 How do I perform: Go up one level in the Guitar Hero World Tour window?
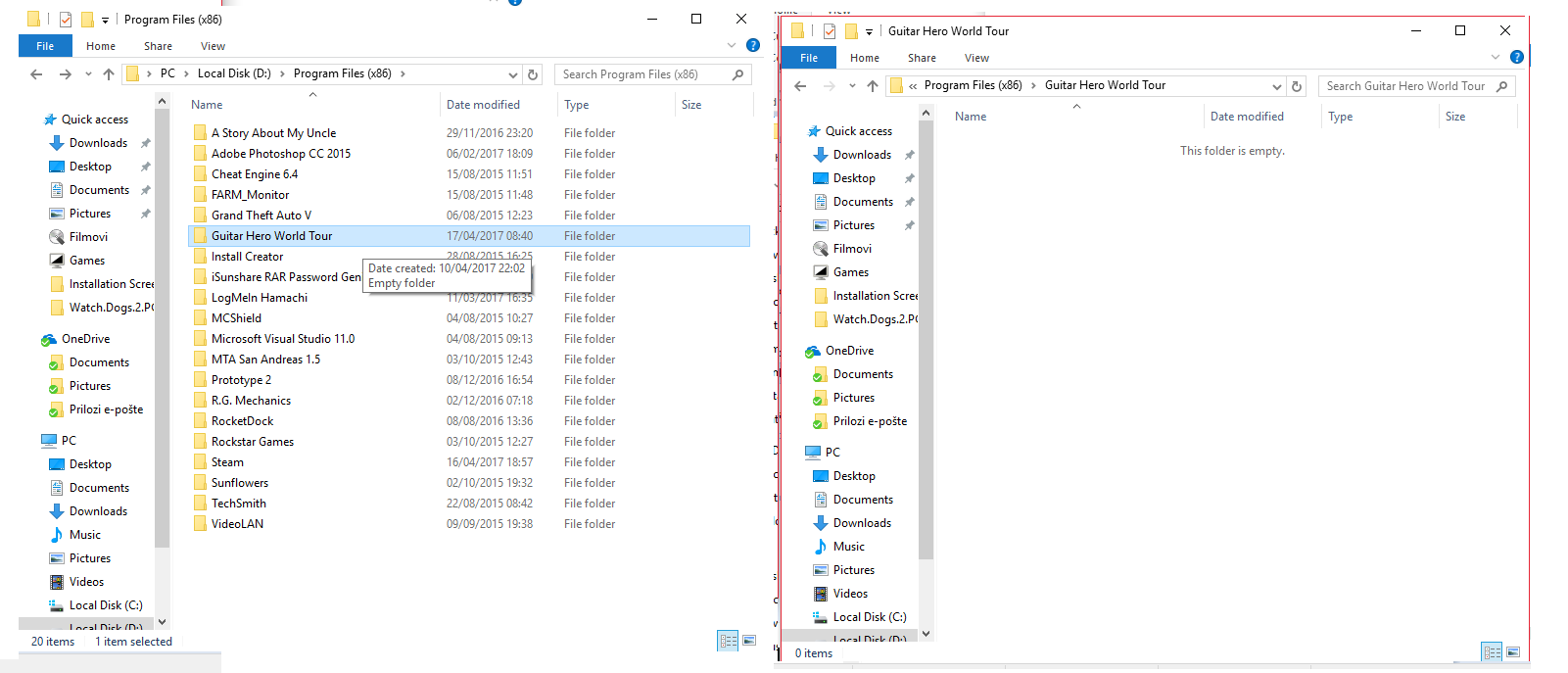(x=873, y=86)
